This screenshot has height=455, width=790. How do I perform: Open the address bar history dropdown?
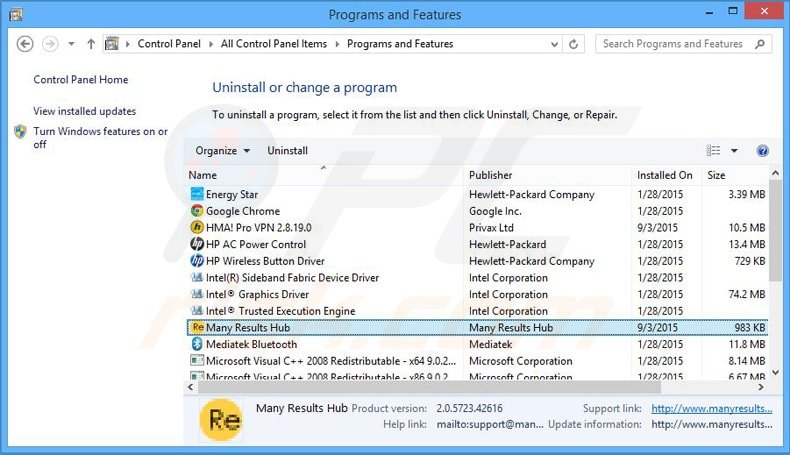[554, 44]
